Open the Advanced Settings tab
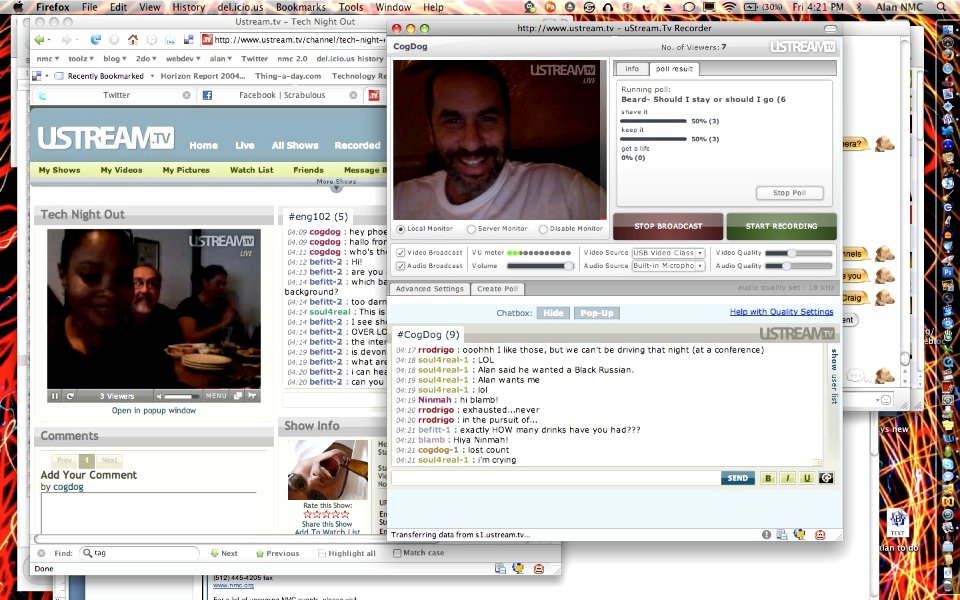The width and height of the screenshot is (960, 600). point(429,289)
